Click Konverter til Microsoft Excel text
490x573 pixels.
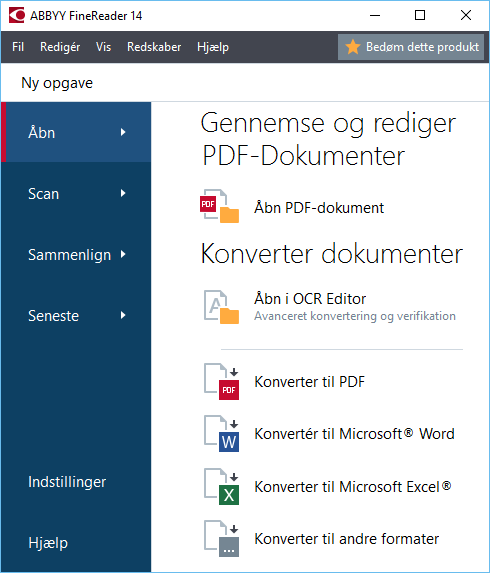[353, 487]
